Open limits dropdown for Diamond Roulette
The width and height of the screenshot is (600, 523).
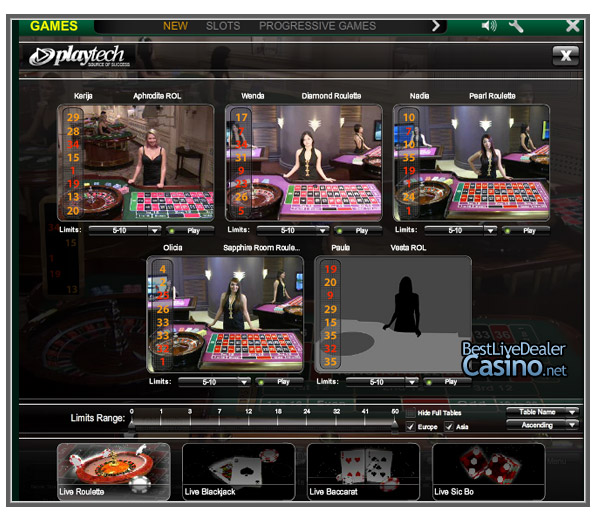point(293,231)
